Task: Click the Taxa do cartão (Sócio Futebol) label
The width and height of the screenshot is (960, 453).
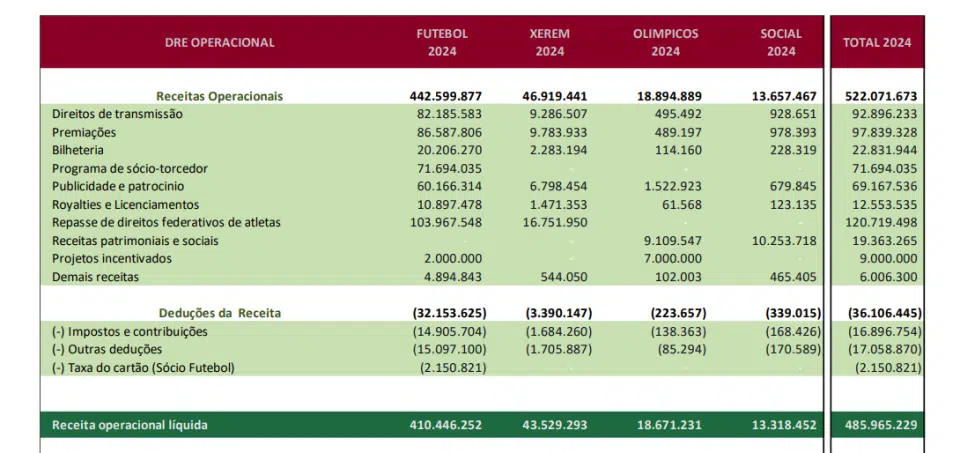Action: 143,368
